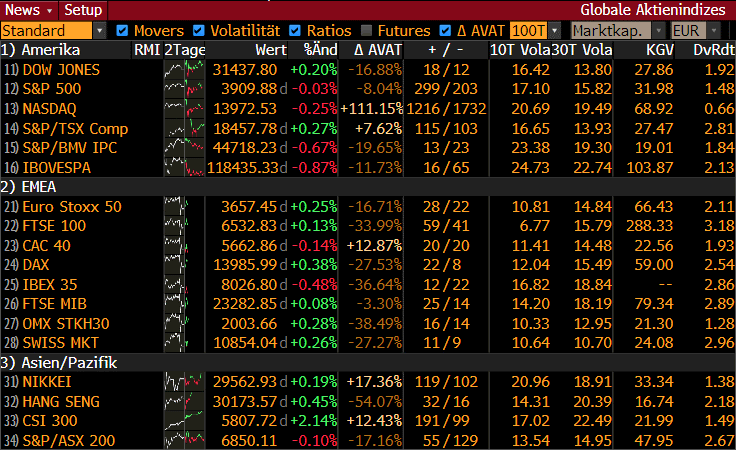Select the S&P/TSX Comp index

pos(75,129)
